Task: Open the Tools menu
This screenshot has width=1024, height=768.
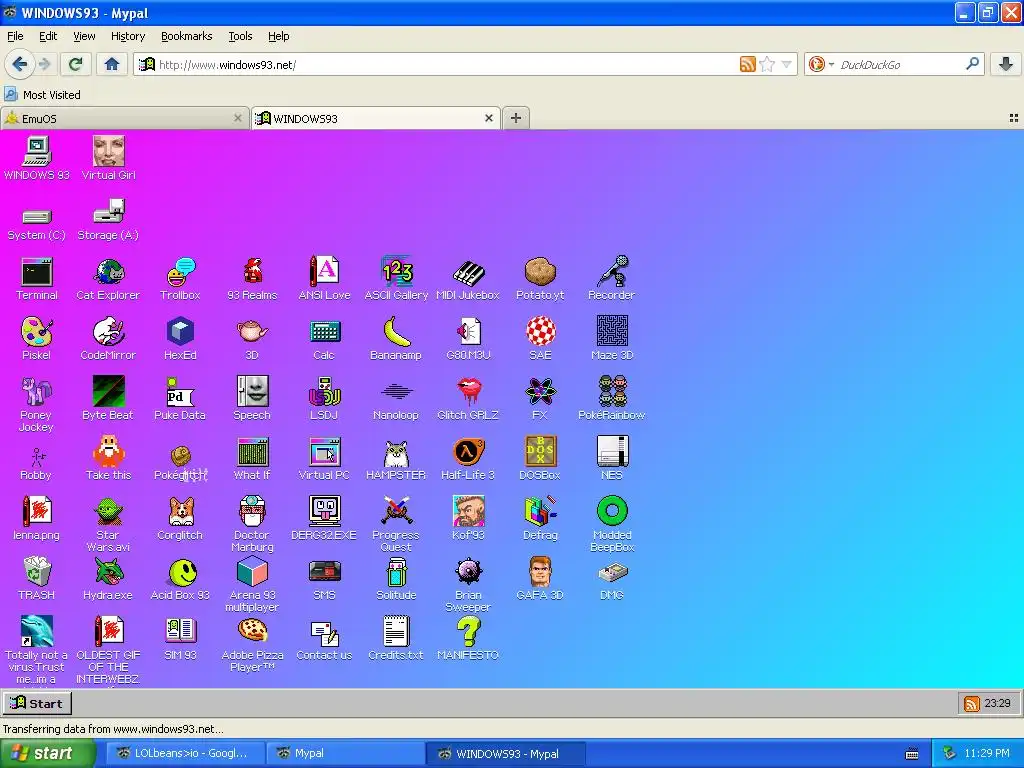Action: [240, 36]
